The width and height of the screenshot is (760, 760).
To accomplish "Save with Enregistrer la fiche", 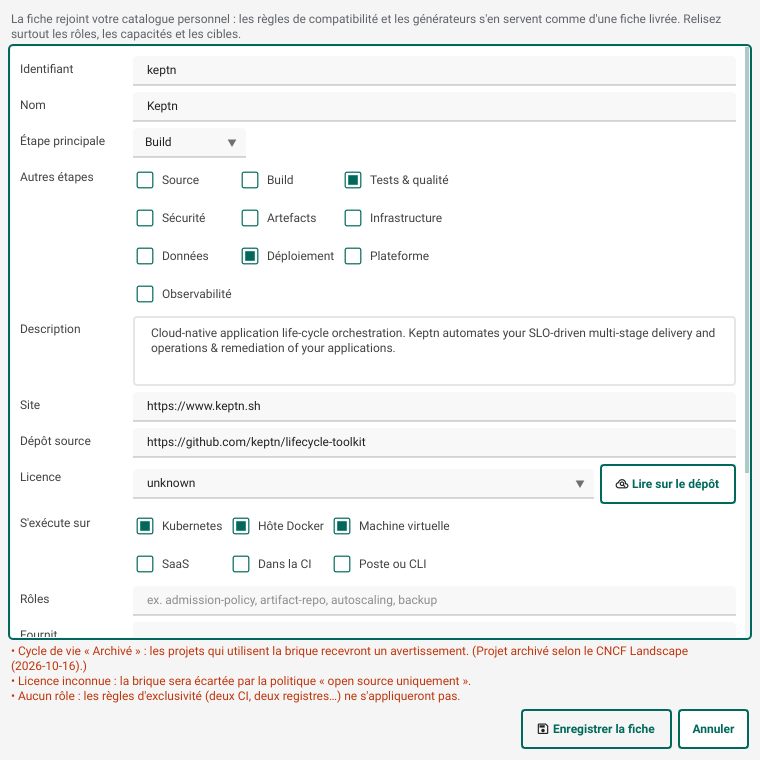I will (596, 729).
